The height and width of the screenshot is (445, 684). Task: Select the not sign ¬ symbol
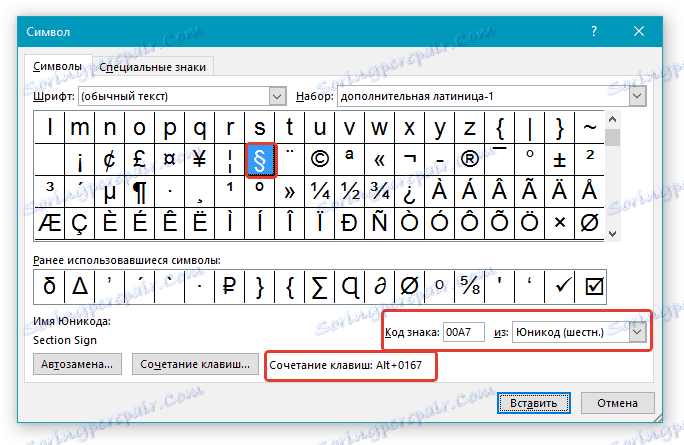pos(410,160)
